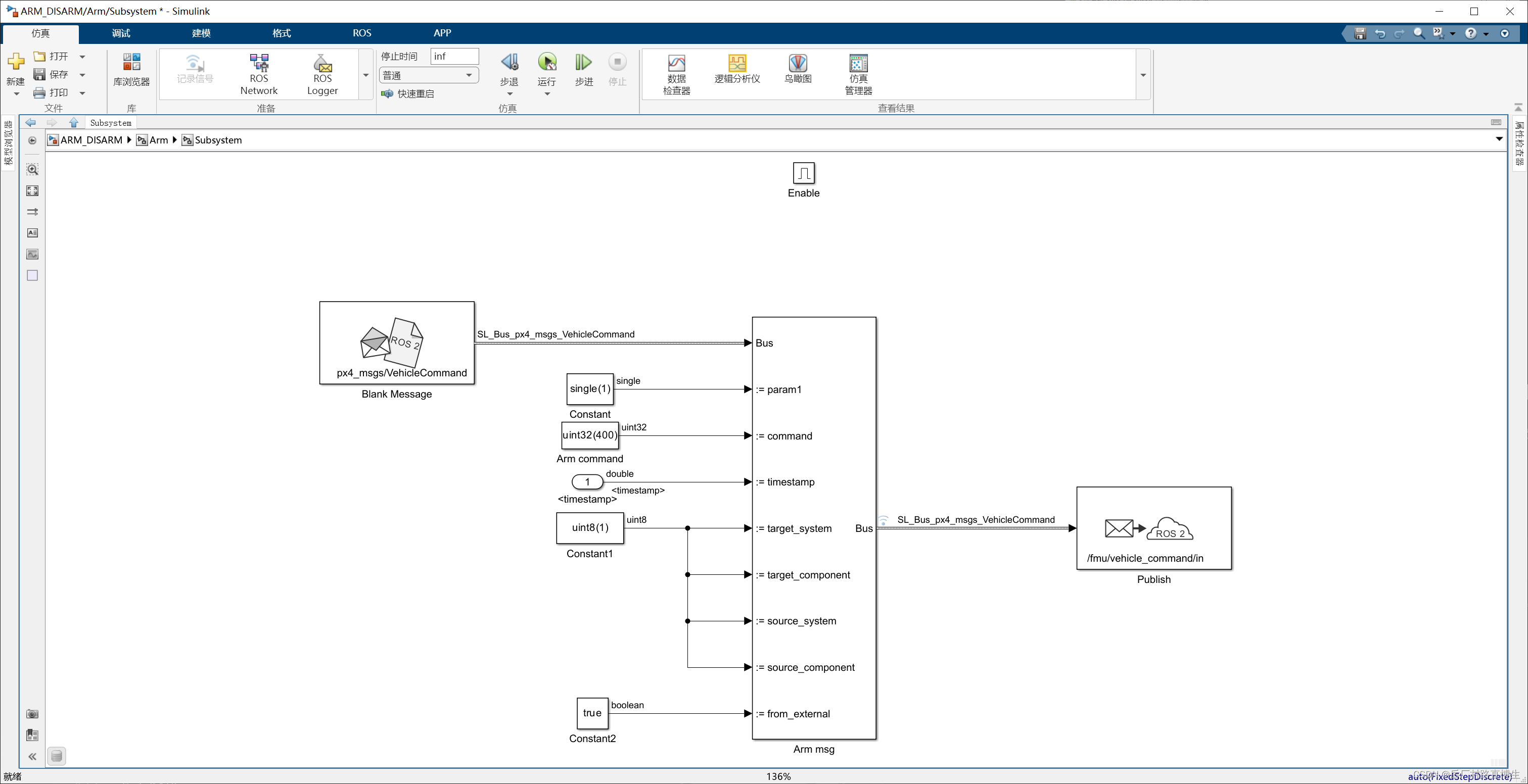1528x784 pixels.
Task: Open the Library Browser (库浏览器)
Action: 131,70
